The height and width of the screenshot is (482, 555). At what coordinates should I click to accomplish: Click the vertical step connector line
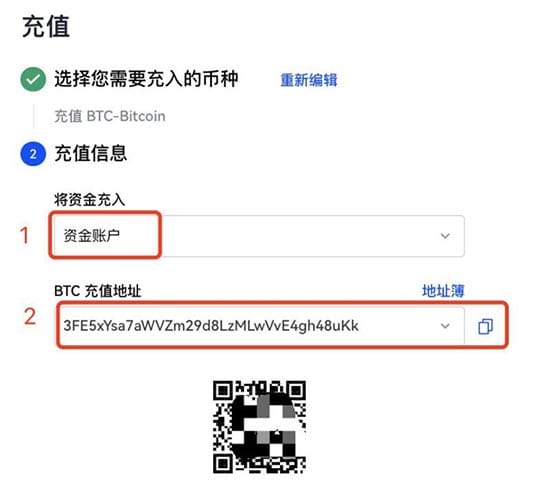[34, 116]
